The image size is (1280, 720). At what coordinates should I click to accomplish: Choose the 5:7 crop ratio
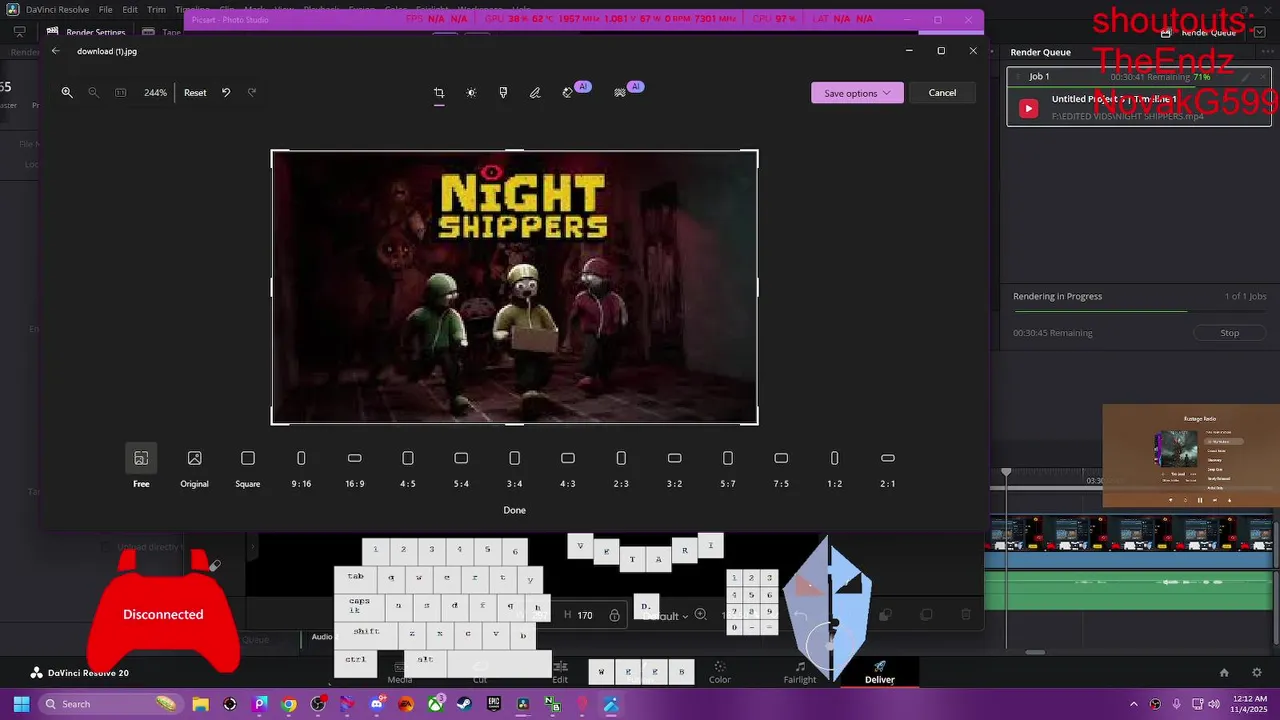tap(728, 467)
